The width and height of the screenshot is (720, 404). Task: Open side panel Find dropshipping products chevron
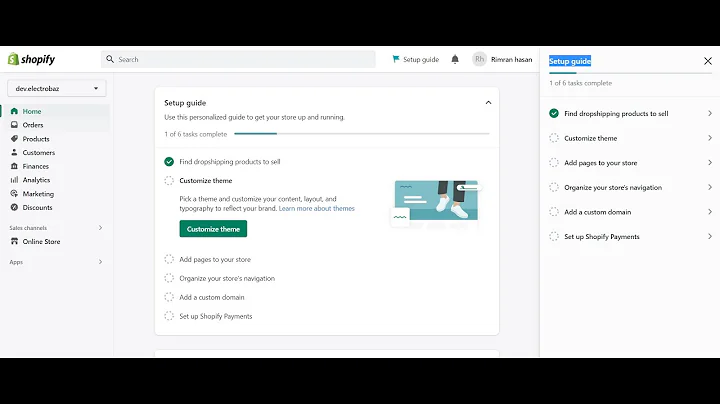point(709,113)
